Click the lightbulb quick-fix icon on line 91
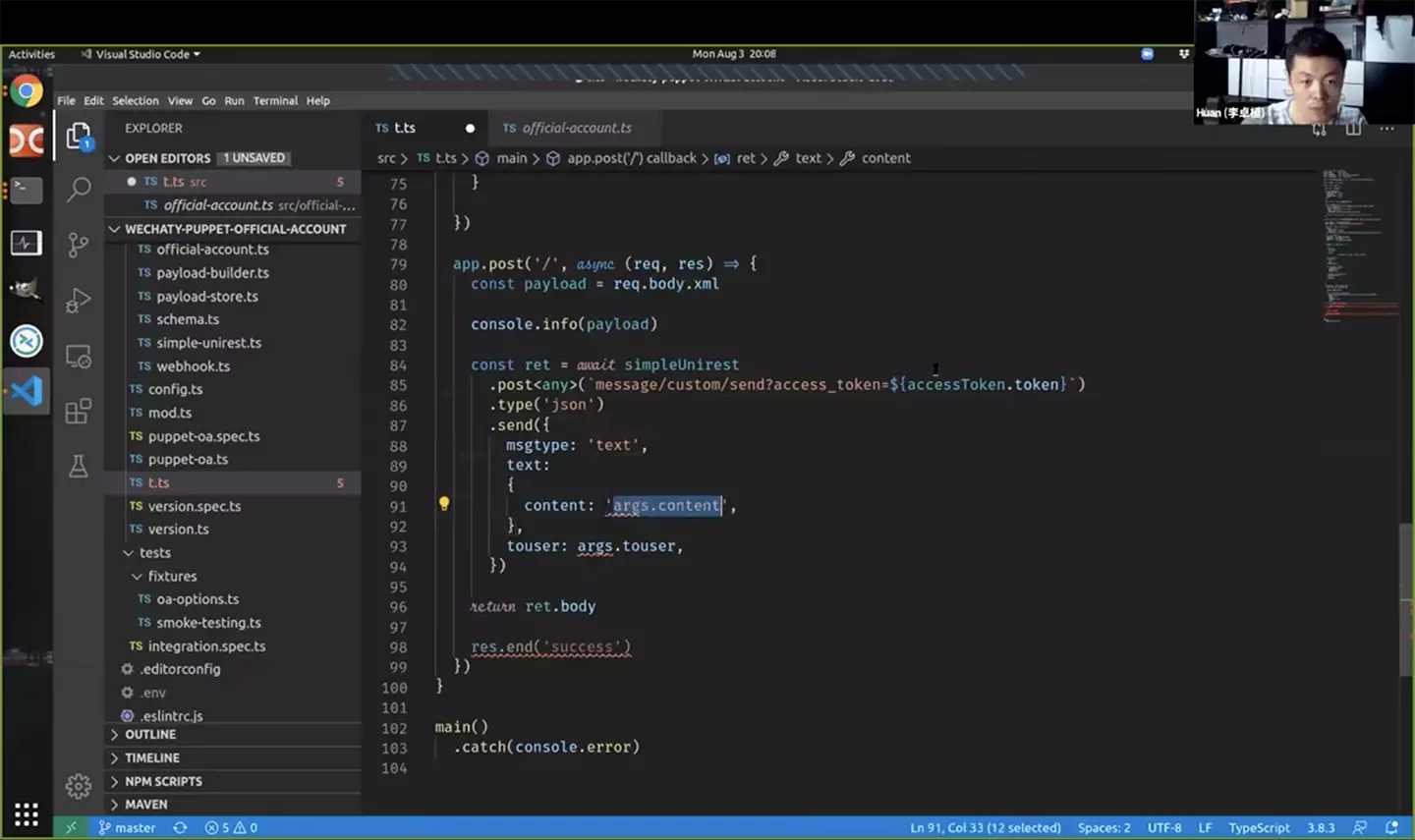1415x840 pixels. (x=444, y=504)
